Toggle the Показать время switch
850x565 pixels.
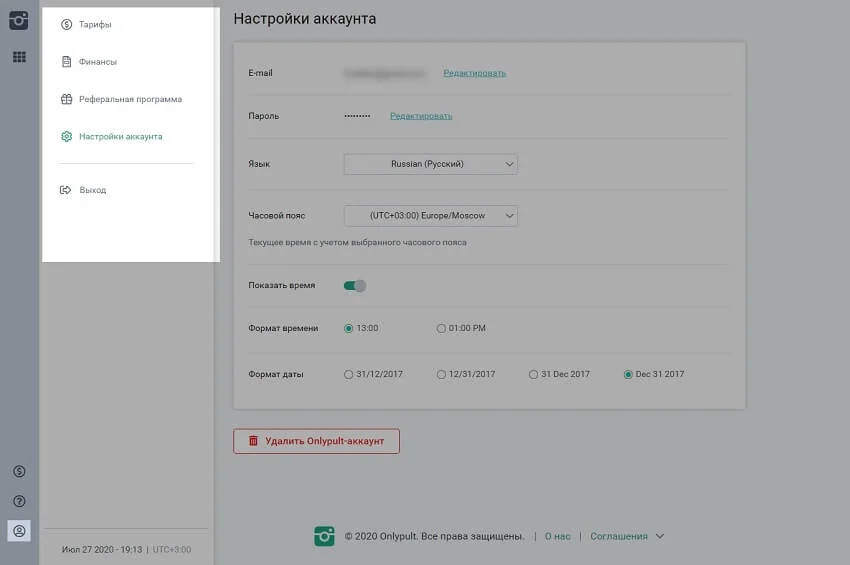(355, 286)
